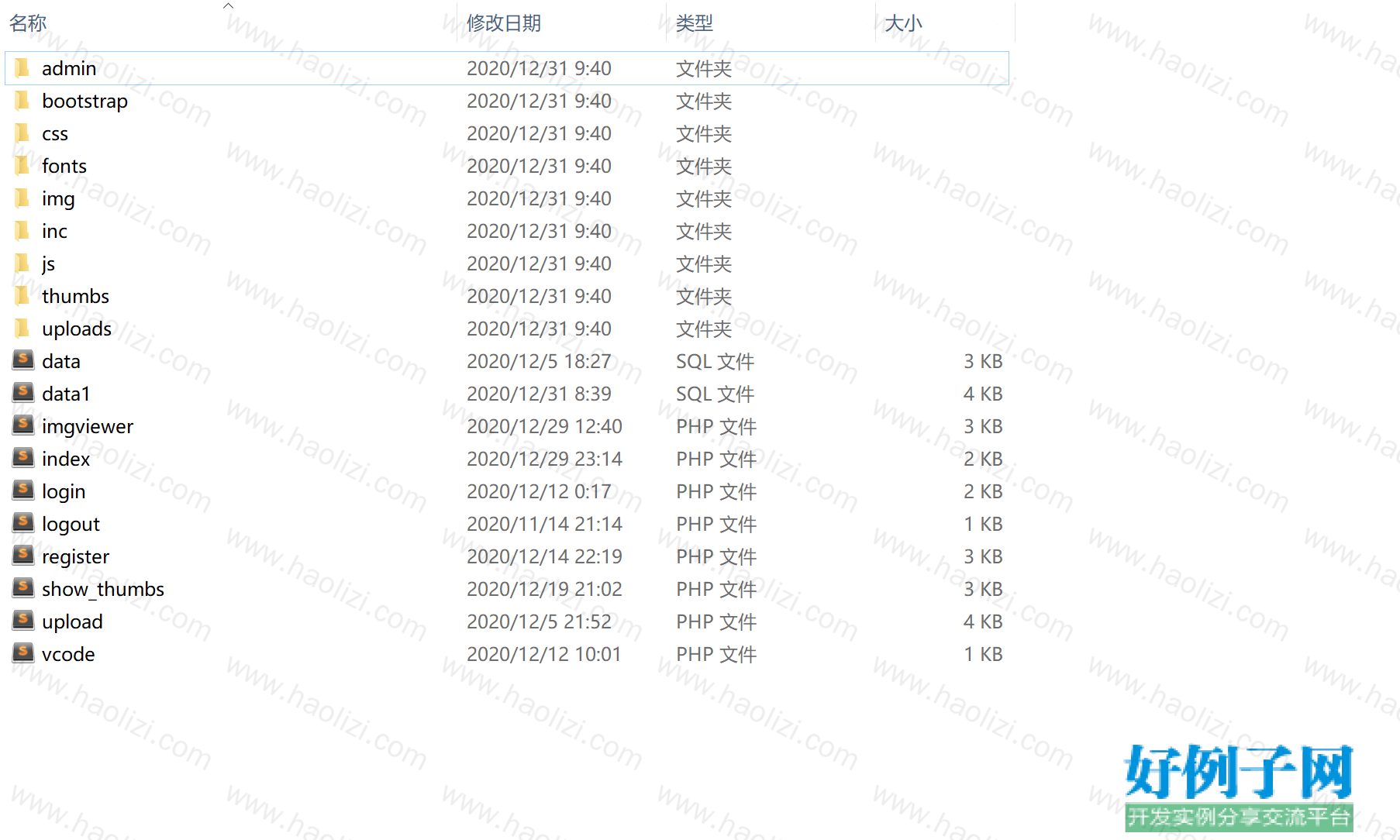Select the bootstrap folder icon

(x=22, y=101)
